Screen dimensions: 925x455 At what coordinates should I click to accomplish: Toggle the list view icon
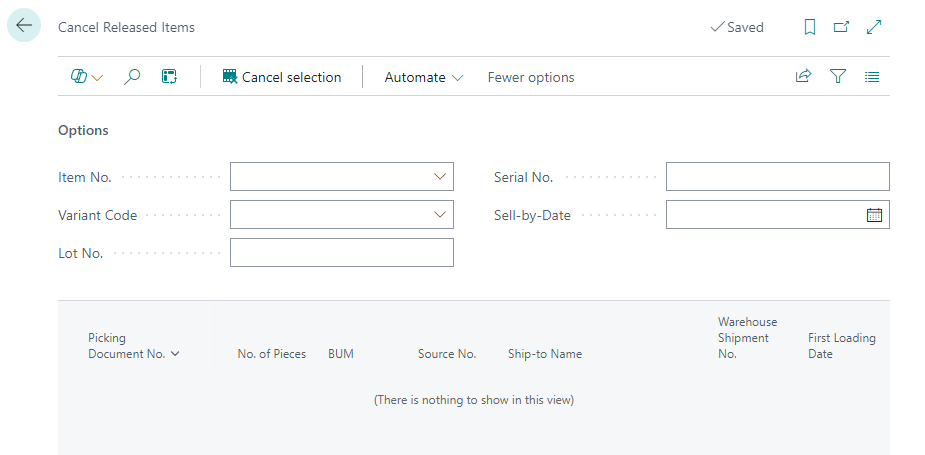tap(872, 77)
